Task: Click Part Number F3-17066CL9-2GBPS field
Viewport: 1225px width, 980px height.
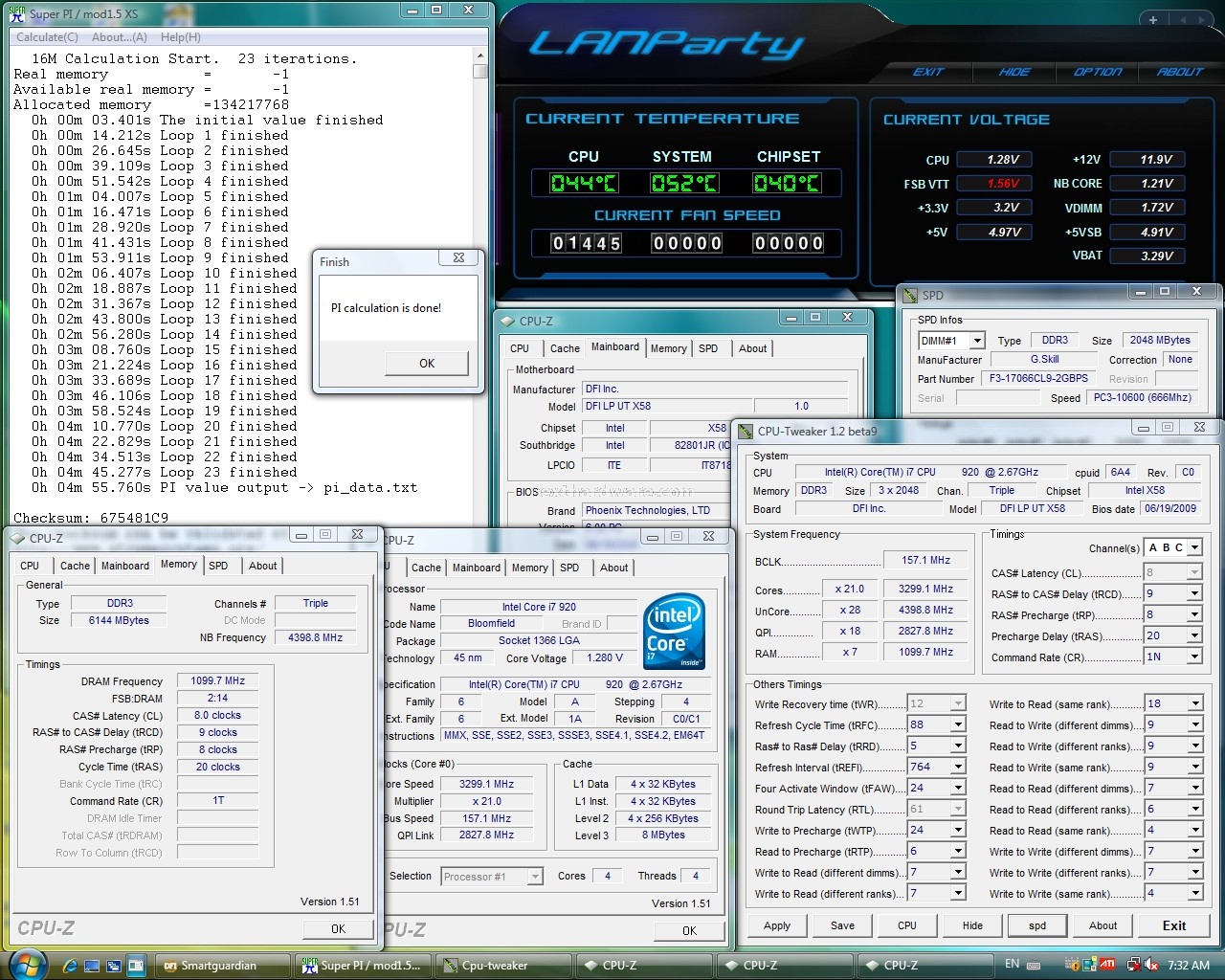Action: (x=1038, y=379)
